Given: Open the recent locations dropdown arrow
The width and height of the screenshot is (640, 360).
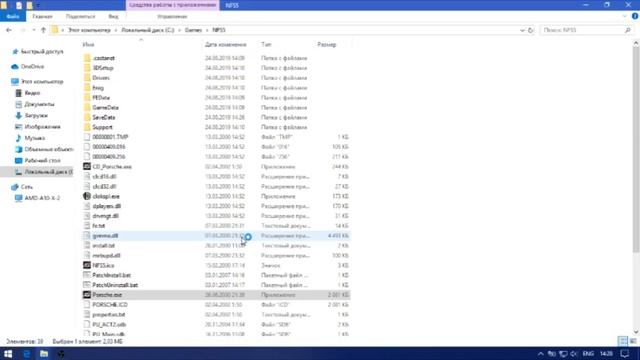Looking at the screenshot, I should pos(34,30).
